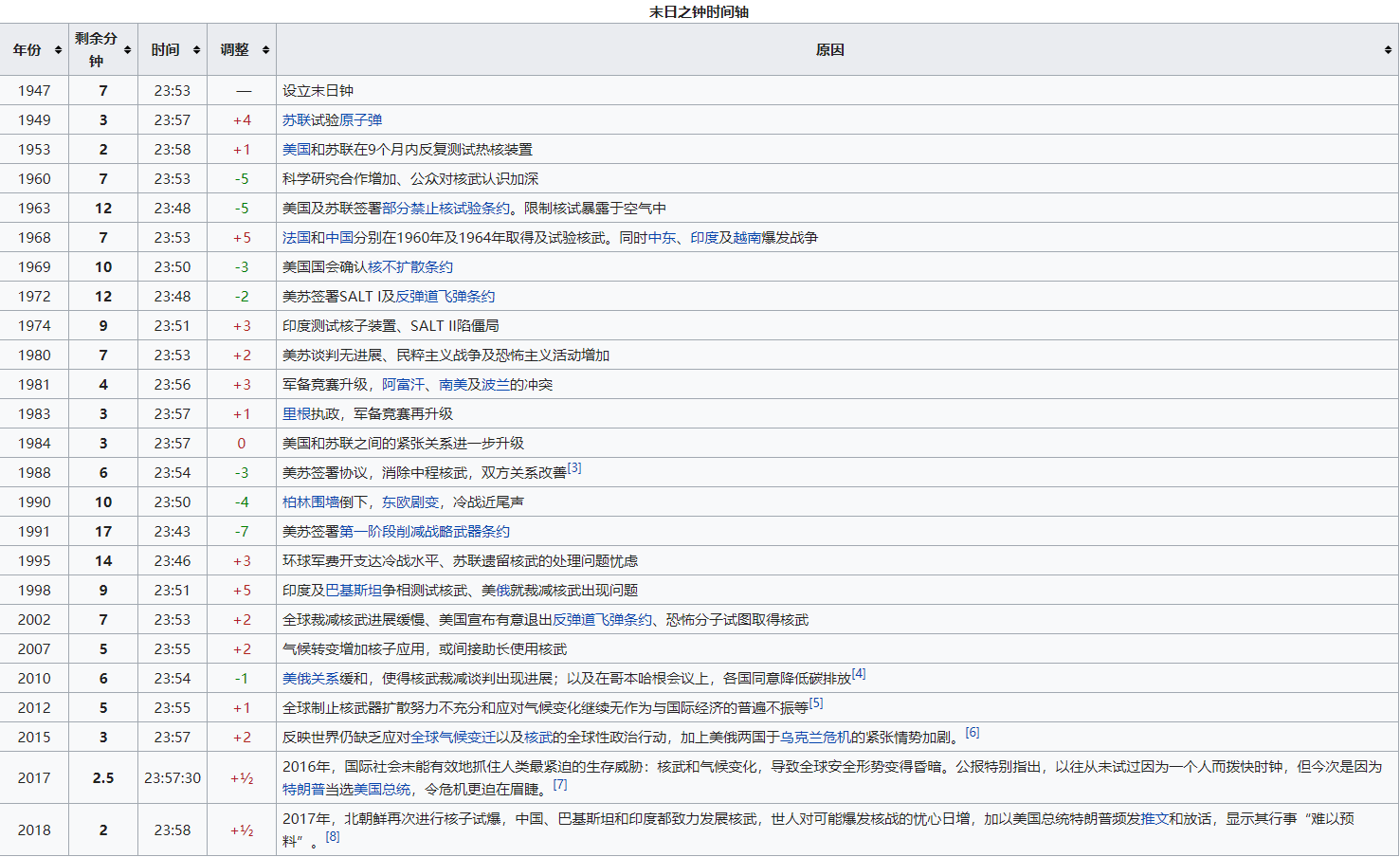Open footnote reference [4] in 2010 row
Viewport: 1400px width, 857px height.
[x=859, y=674]
